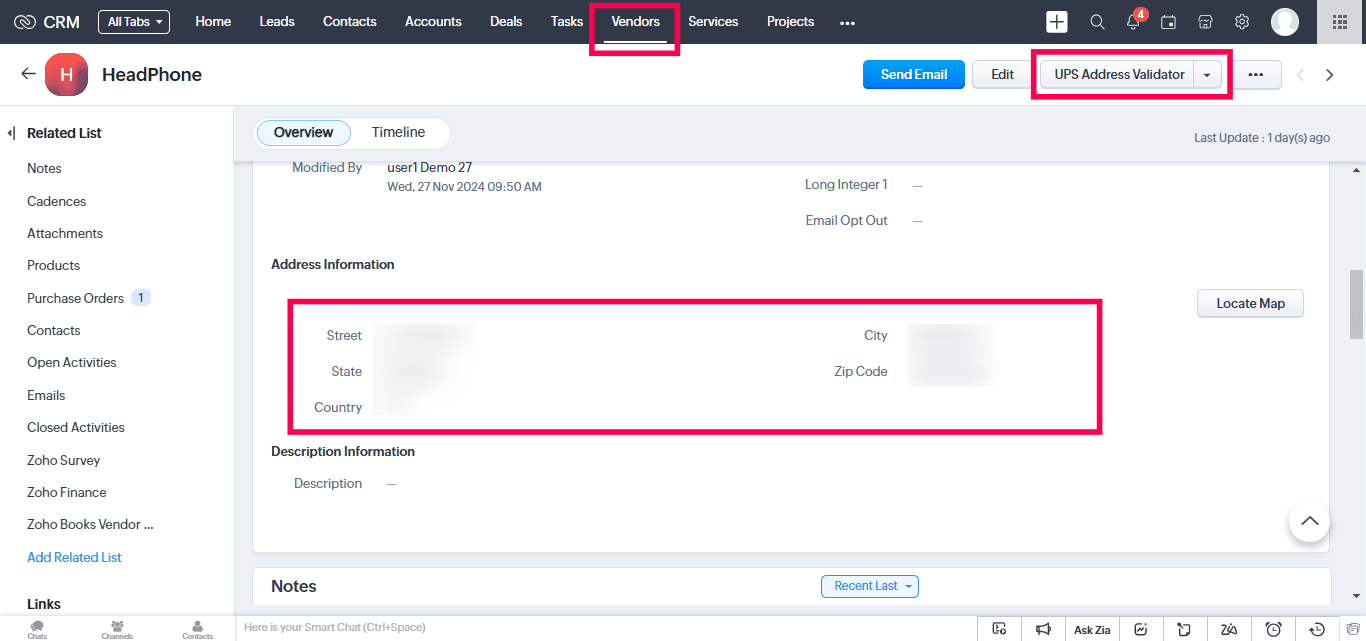Open the recent items history icon
This screenshot has width=1366, height=641.
[1318, 629]
